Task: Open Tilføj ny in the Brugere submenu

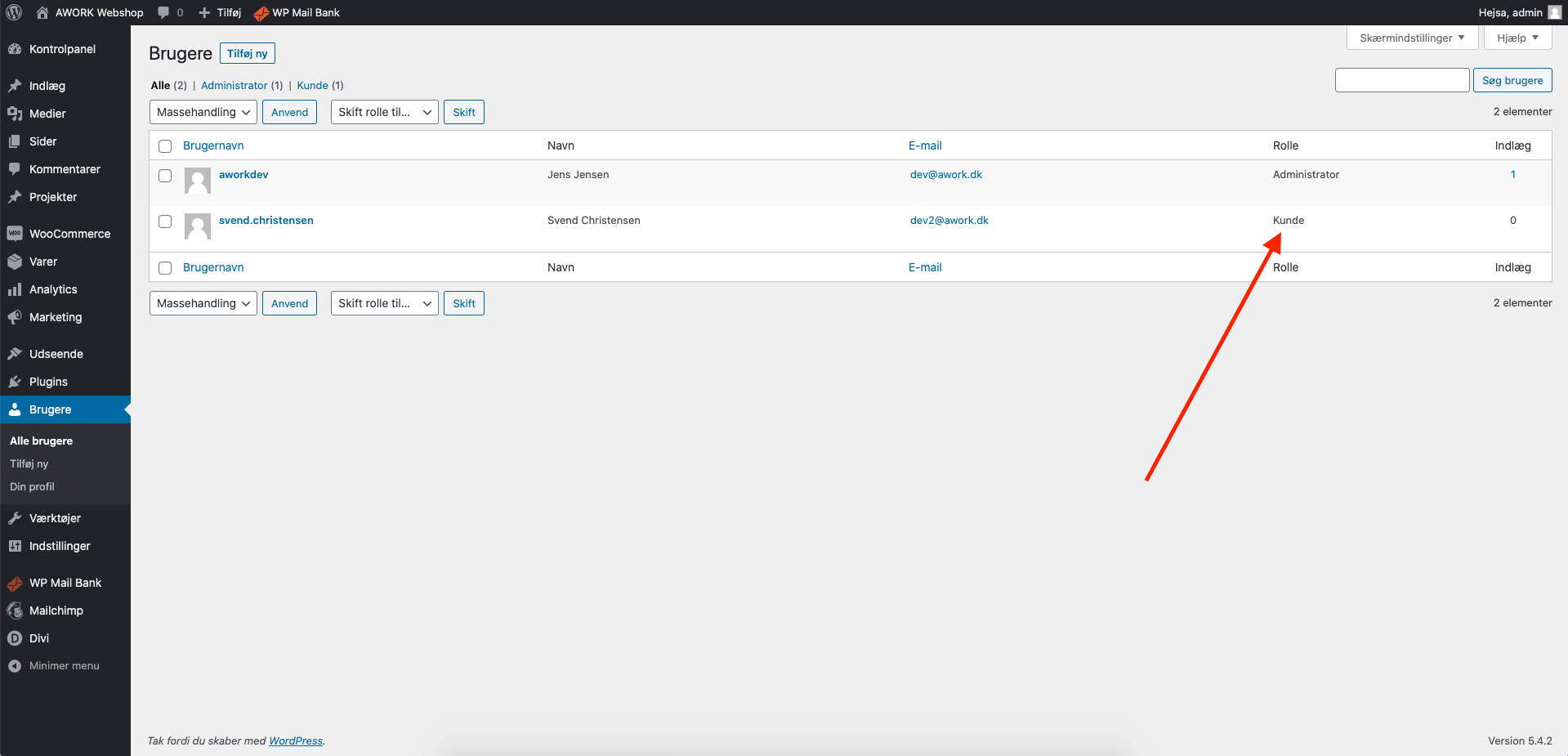Action: click(29, 463)
